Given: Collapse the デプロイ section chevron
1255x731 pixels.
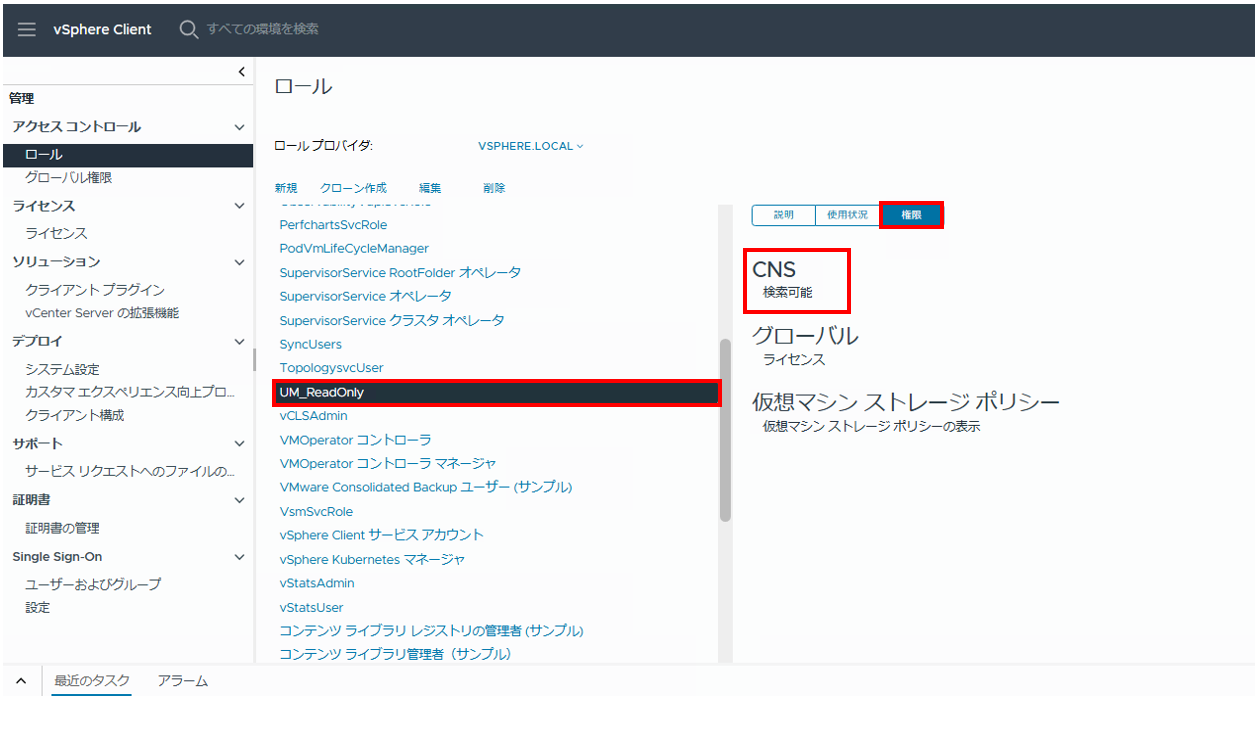Looking at the screenshot, I should [239, 342].
